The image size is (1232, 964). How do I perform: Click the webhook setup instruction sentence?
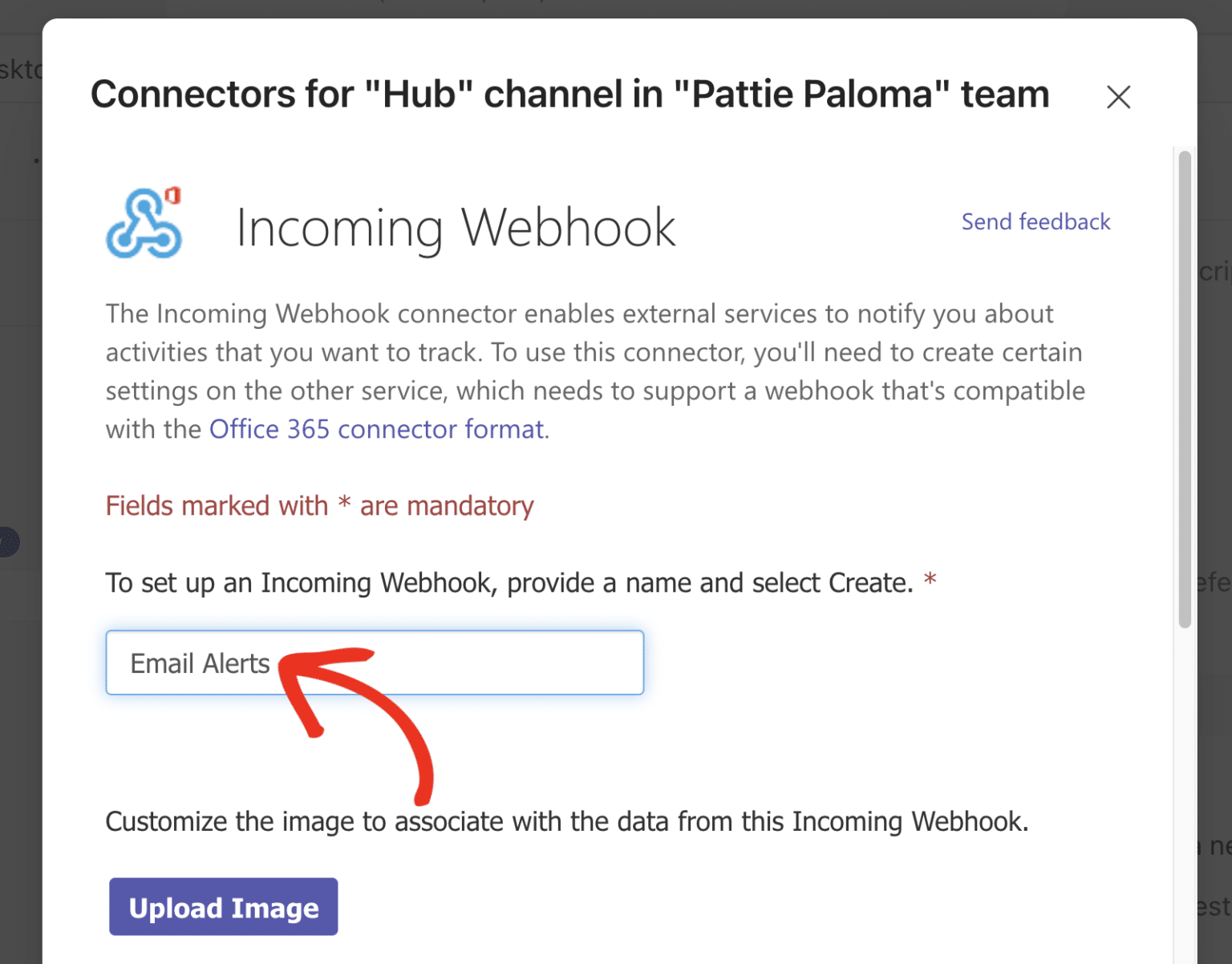521,583
